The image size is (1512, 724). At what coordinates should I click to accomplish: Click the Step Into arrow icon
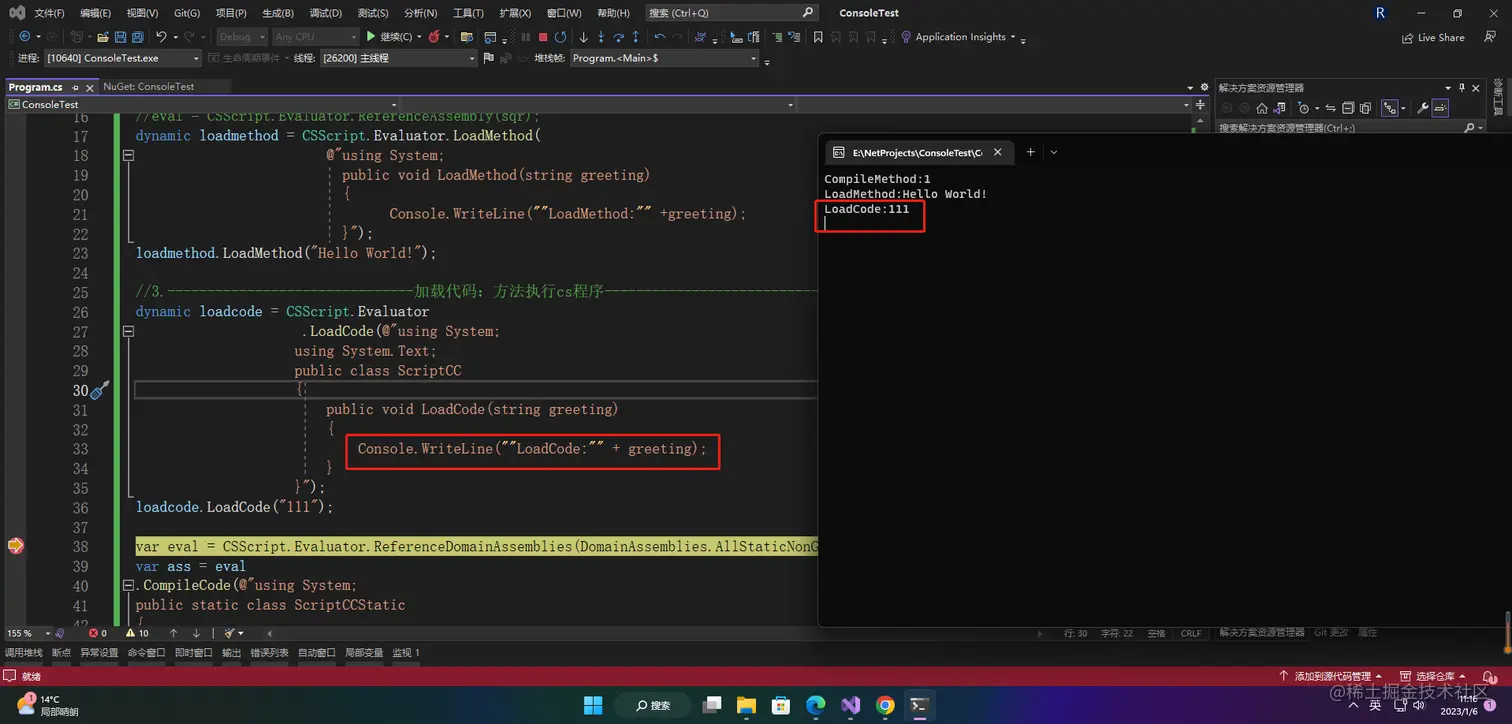pyautogui.click(x=601, y=37)
